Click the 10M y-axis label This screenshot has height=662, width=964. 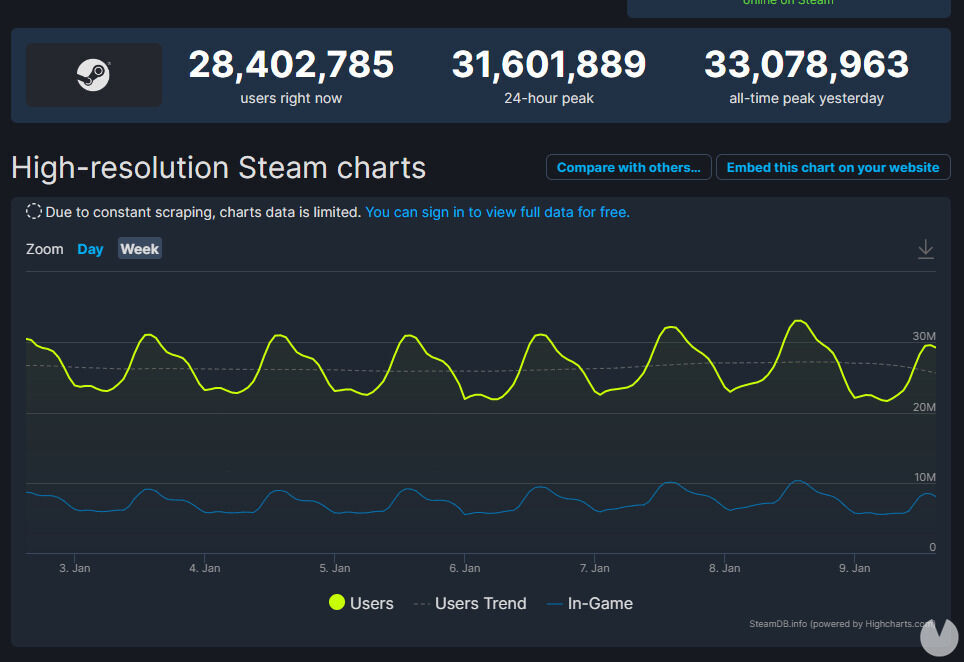(925, 477)
